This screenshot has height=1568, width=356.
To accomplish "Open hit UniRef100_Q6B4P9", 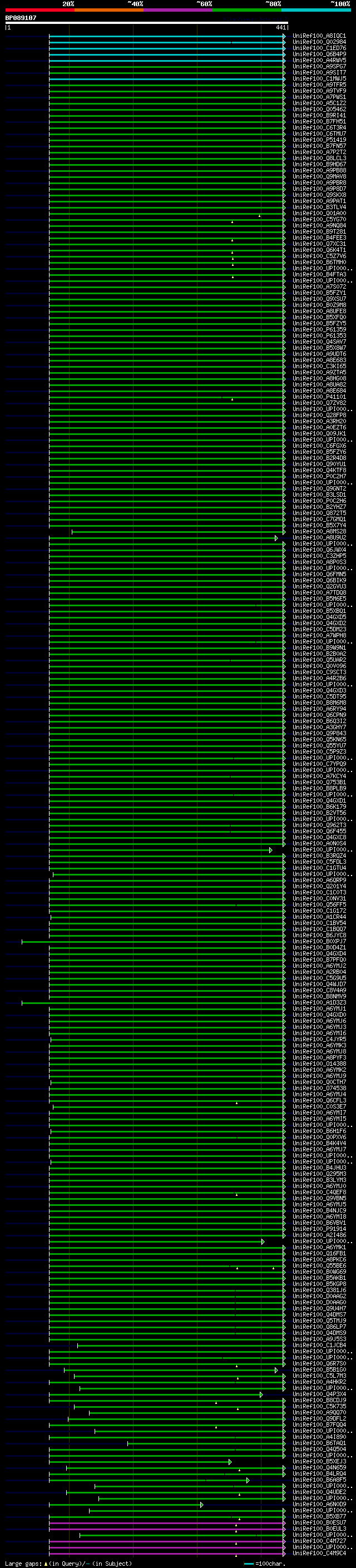I will (x=319, y=54).
